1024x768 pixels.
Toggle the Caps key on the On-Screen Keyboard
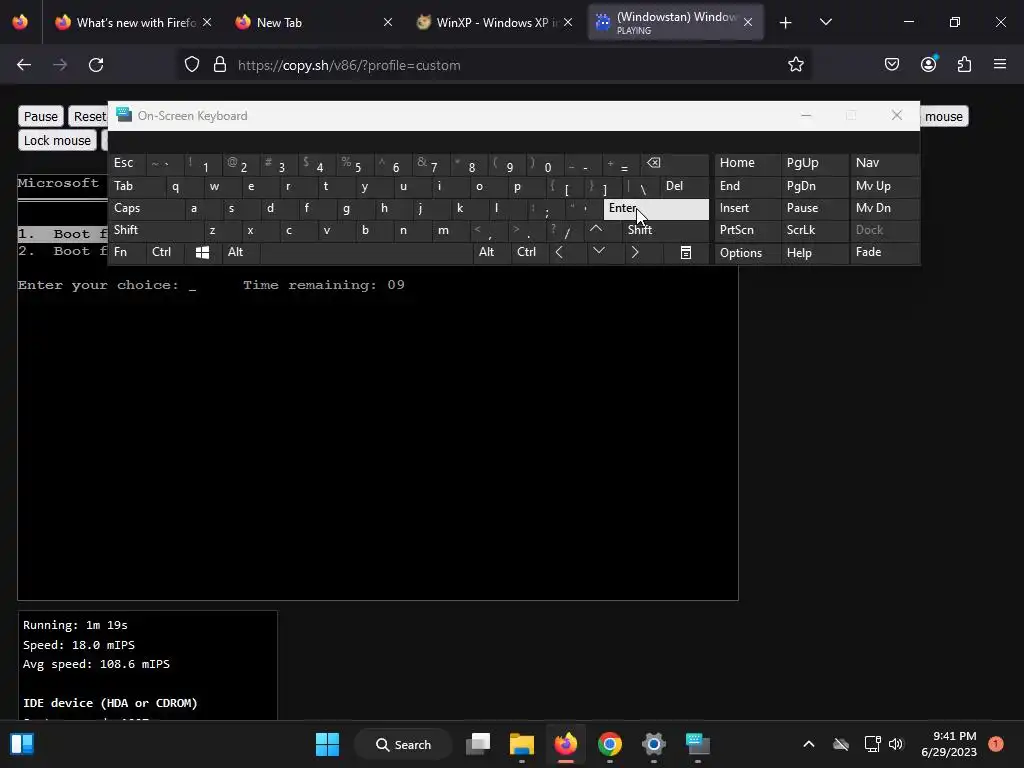click(146, 208)
